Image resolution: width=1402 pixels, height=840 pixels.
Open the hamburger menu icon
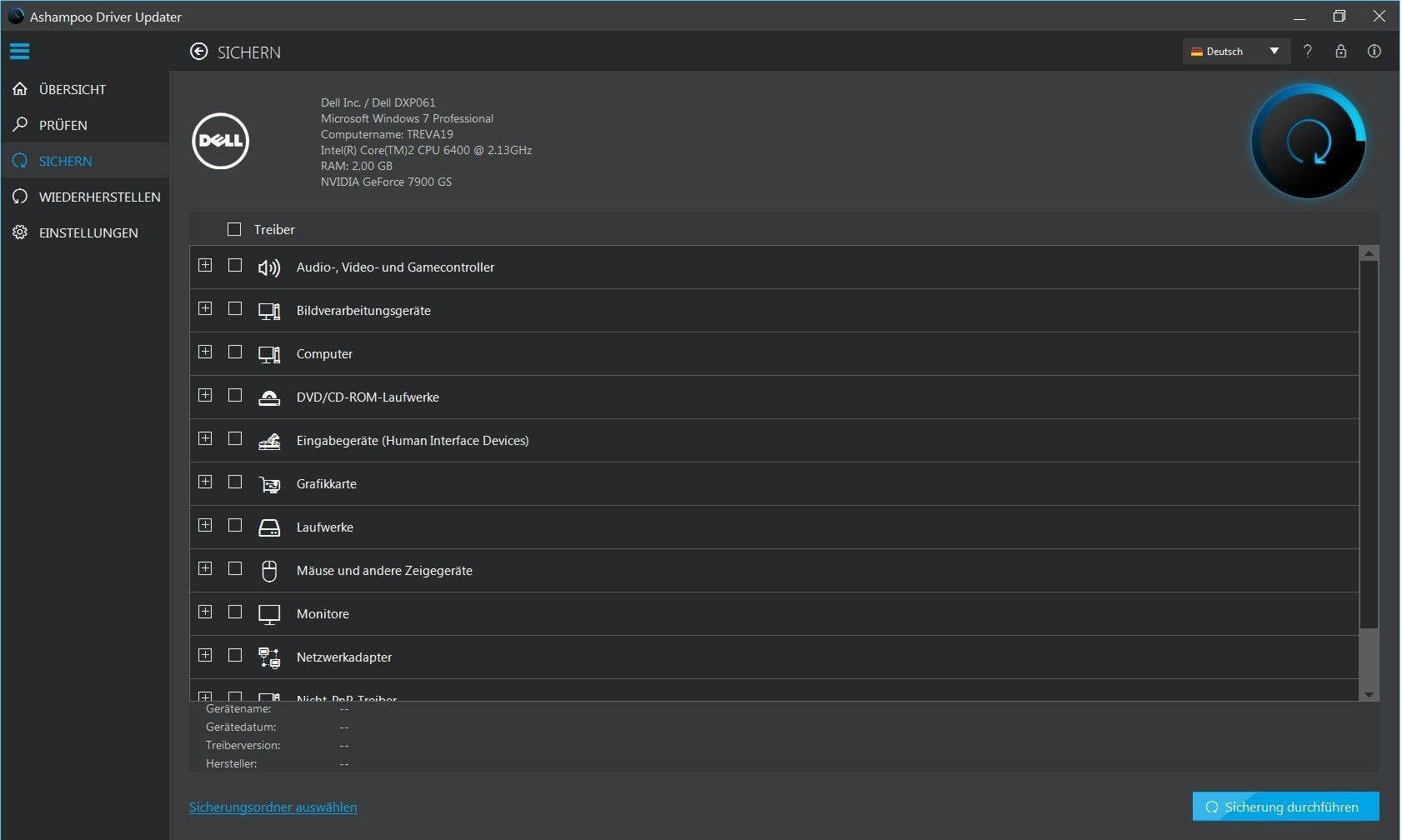tap(20, 52)
